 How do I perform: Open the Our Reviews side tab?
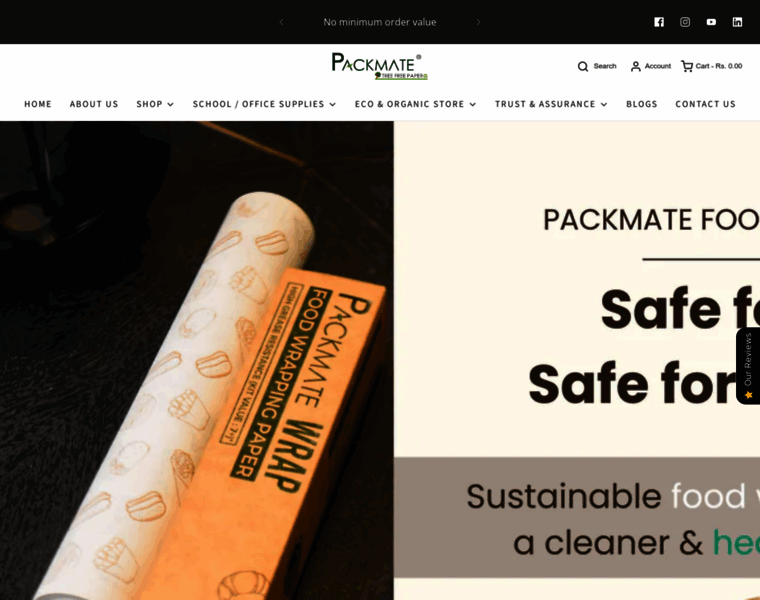point(748,366)
